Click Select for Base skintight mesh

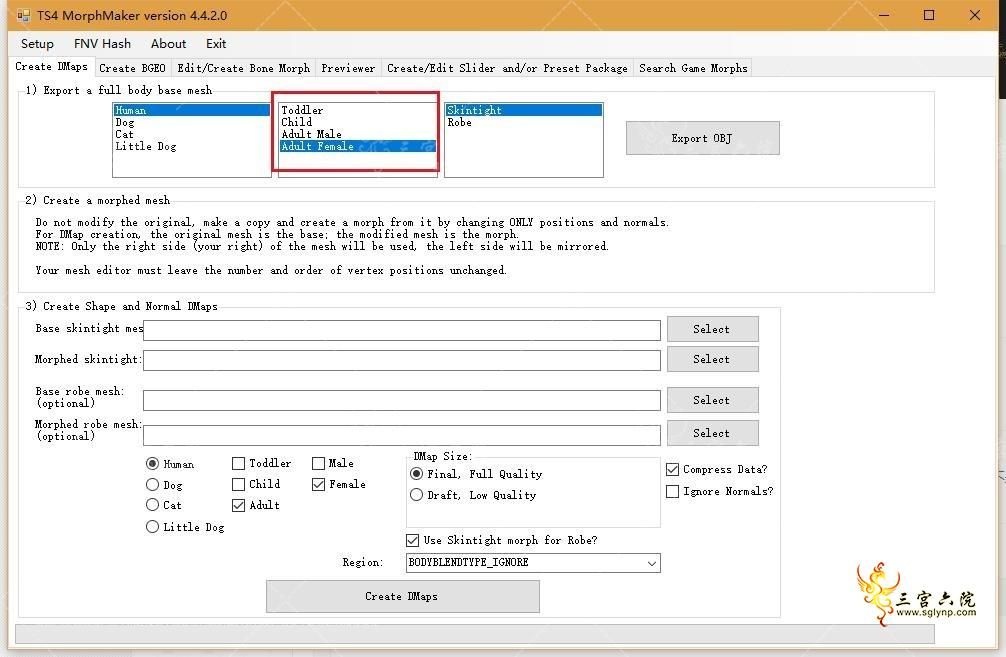(x=712, y=329)
